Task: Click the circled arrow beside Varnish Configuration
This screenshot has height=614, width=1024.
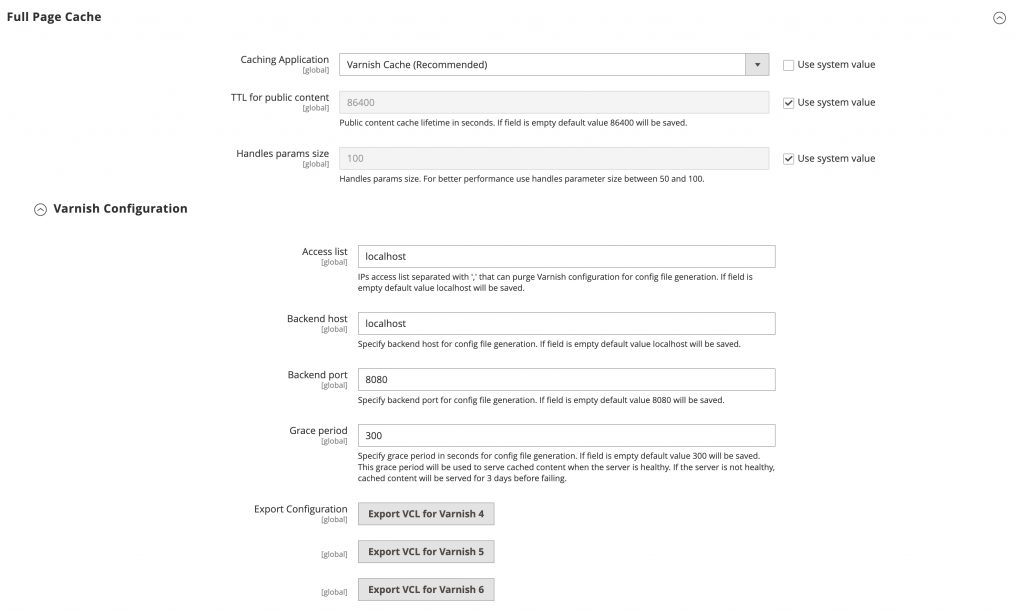Action: point(40,209)
